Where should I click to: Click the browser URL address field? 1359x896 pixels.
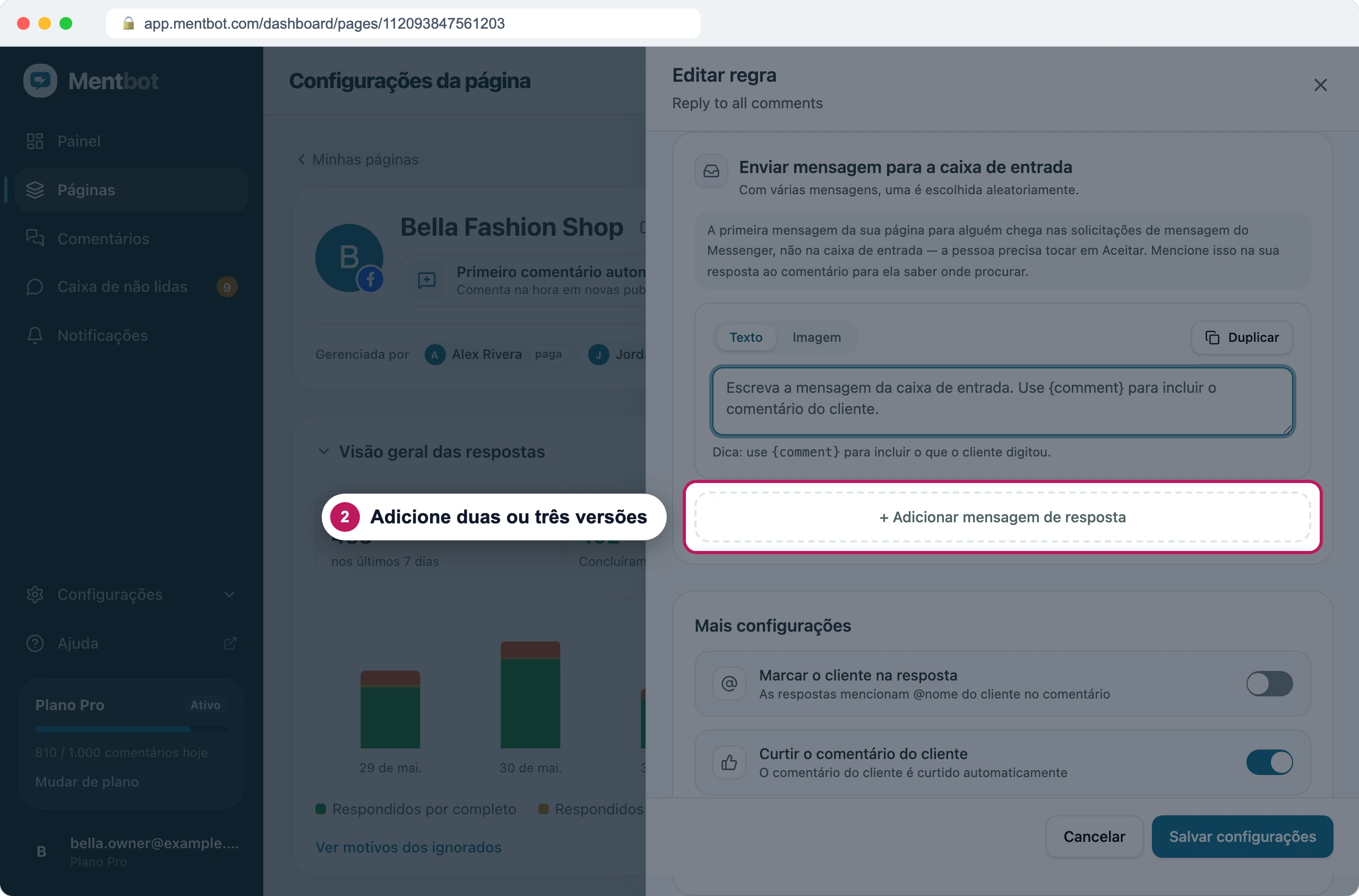(403, 23)
